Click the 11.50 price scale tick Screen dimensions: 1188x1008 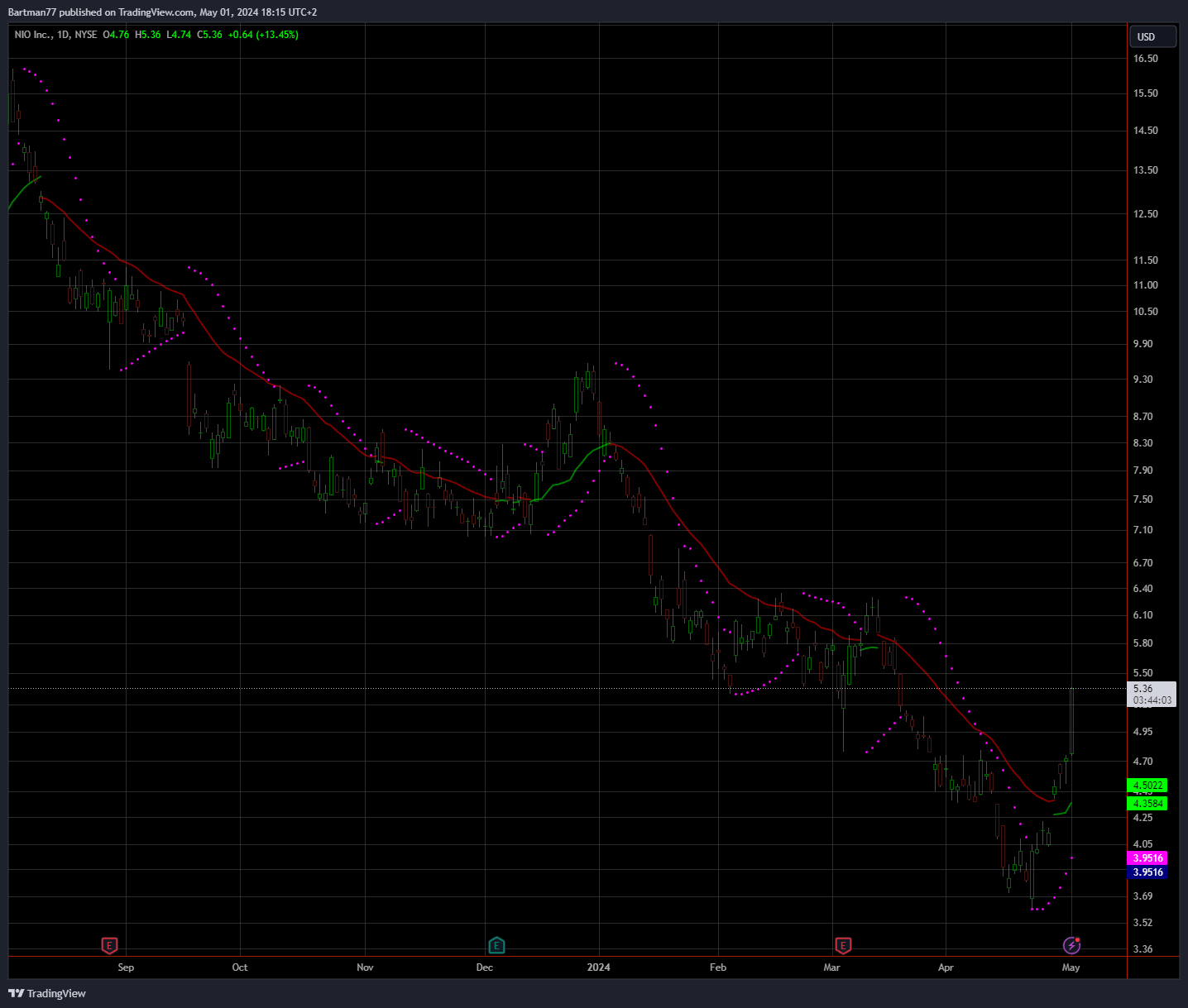[x=1146, y=260]
